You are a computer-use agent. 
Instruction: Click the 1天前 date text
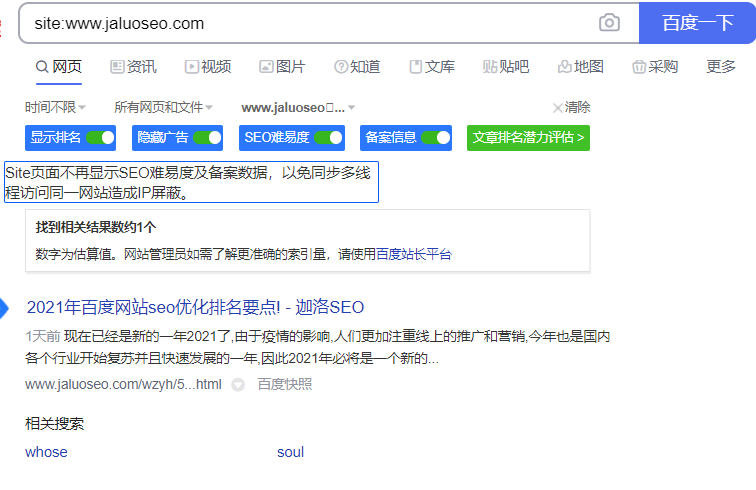click(x=42, y=337)
